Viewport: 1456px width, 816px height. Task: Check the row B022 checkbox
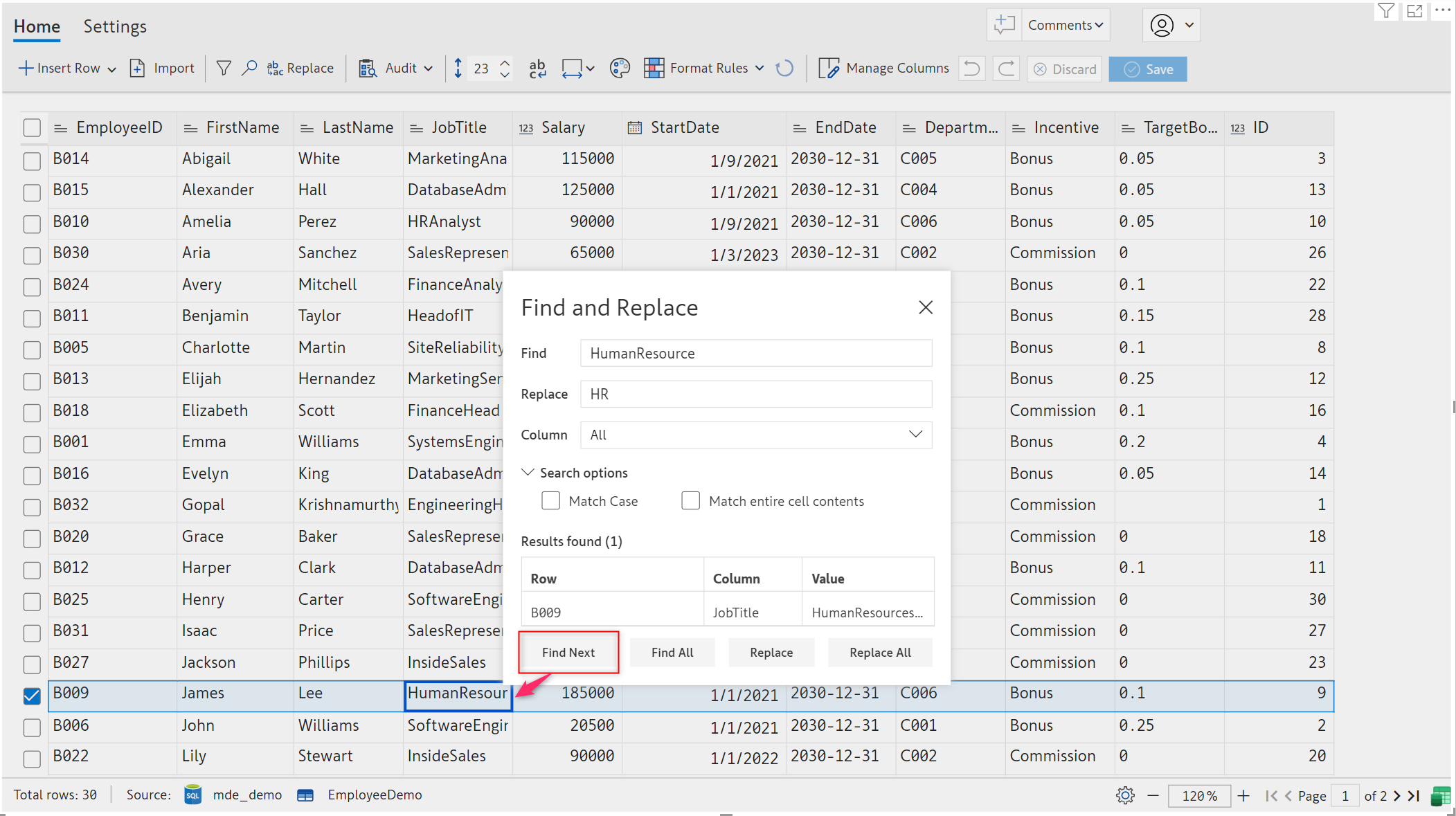point(32,759)
